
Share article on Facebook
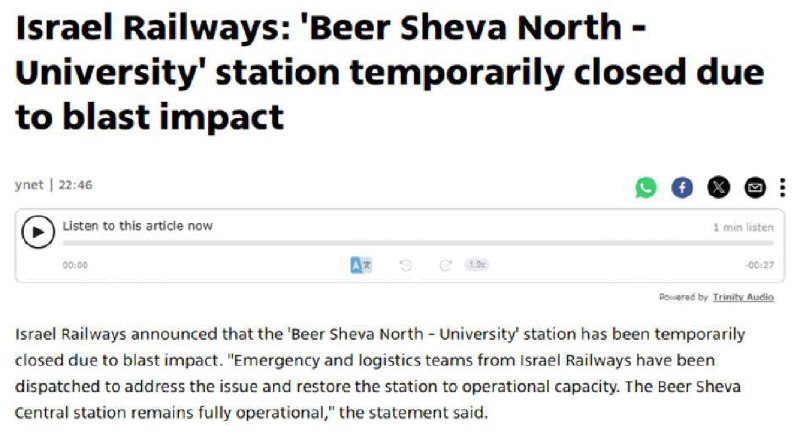(682, 187)
